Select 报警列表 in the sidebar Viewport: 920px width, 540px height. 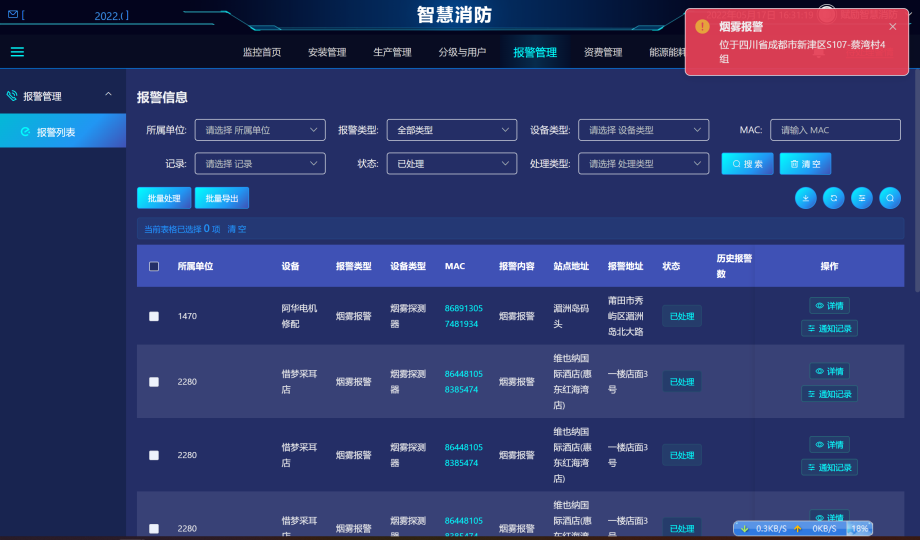click(63, 132)
